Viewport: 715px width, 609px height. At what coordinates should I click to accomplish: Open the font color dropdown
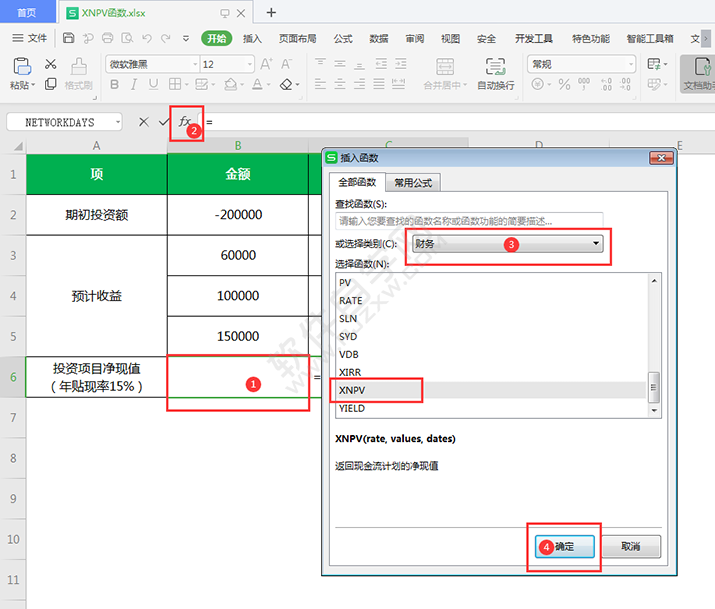point(268,84)
